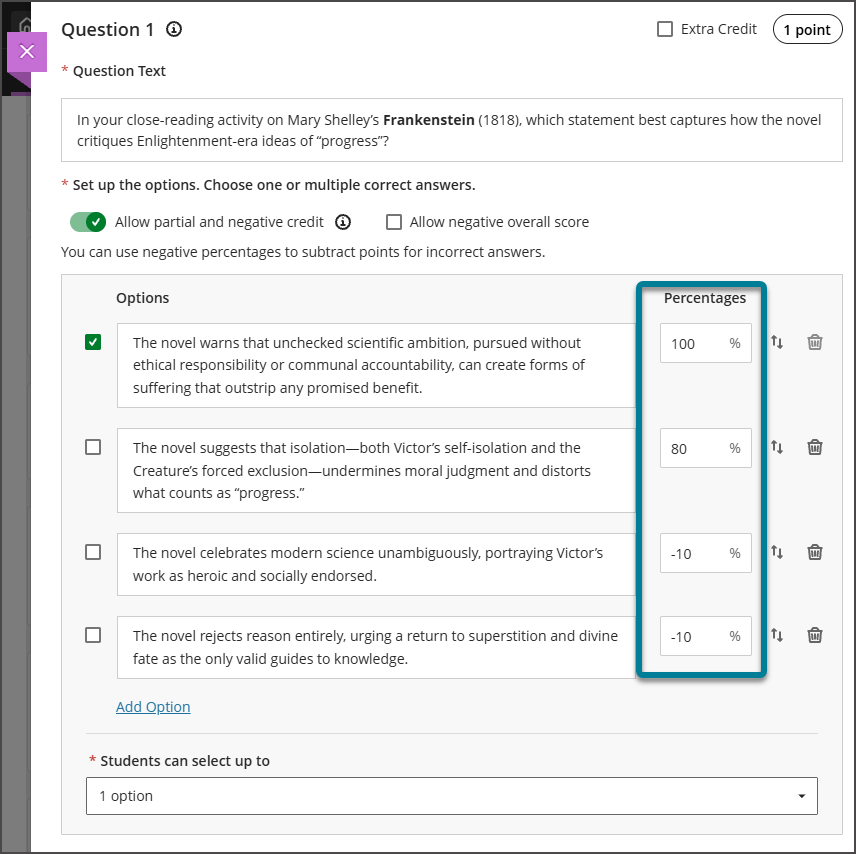856x854 pixels.
Task: Click the '1 point' button
Action: click(807, 29)
